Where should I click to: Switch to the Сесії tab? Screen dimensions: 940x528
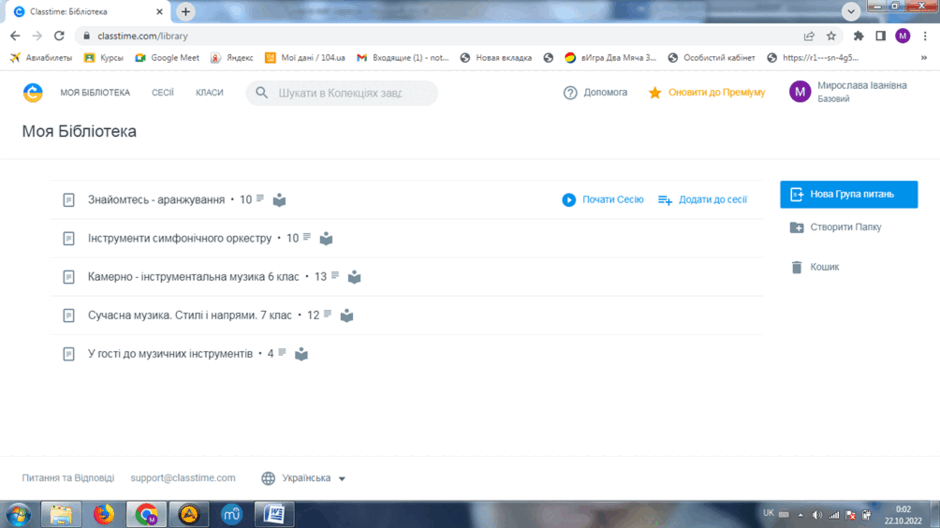(162, 93)
